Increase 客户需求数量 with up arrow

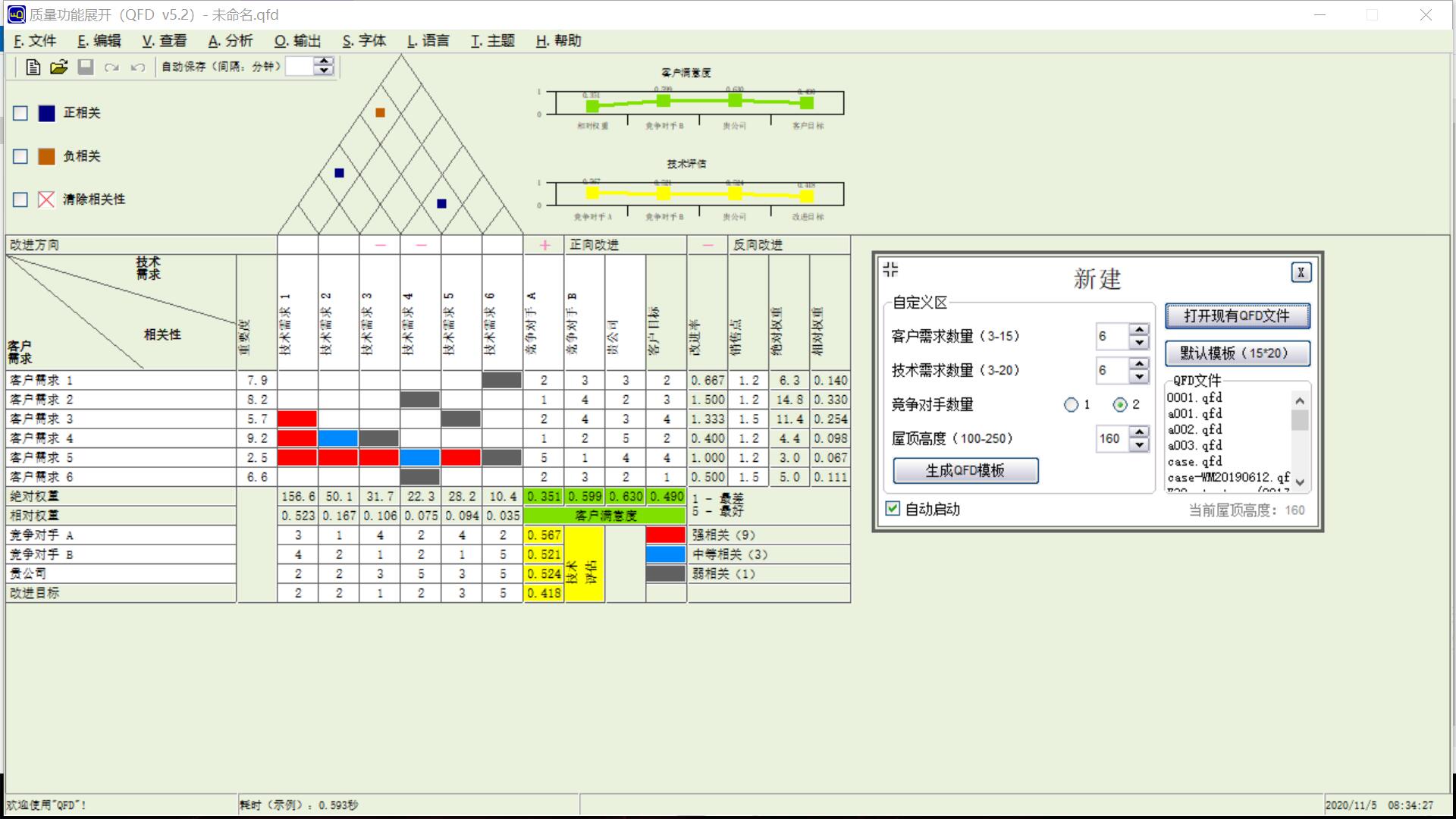coord(1139,330)
